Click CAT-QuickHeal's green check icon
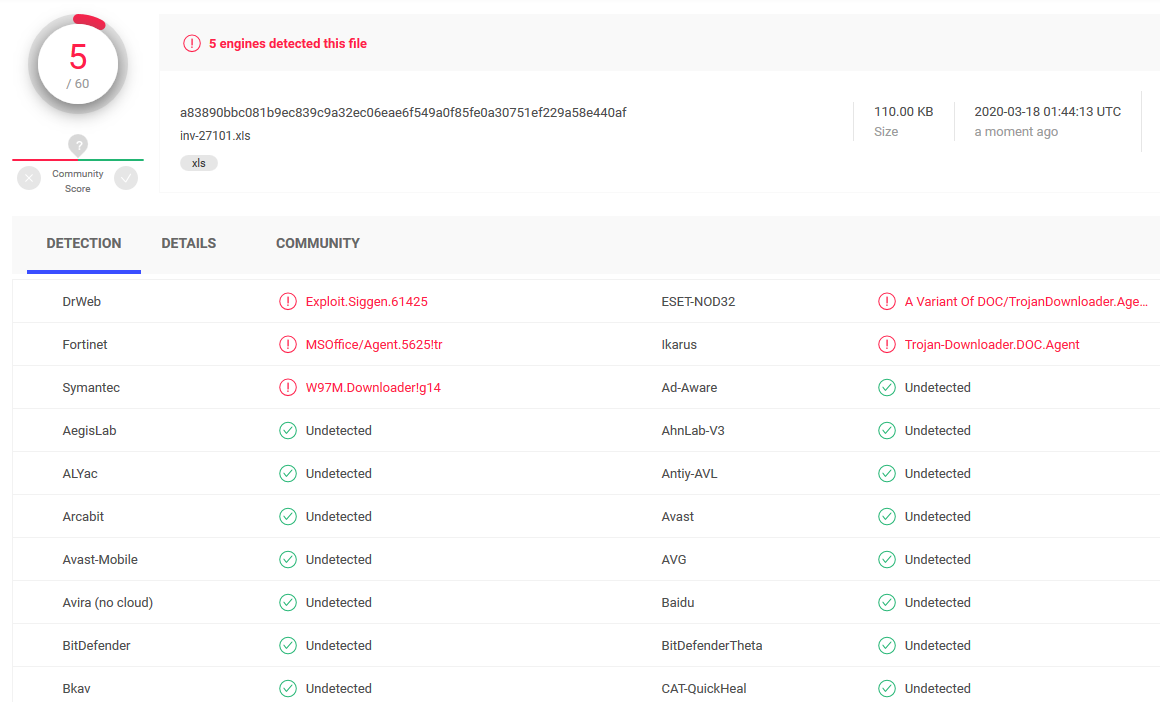 click(x=886, y=689)
